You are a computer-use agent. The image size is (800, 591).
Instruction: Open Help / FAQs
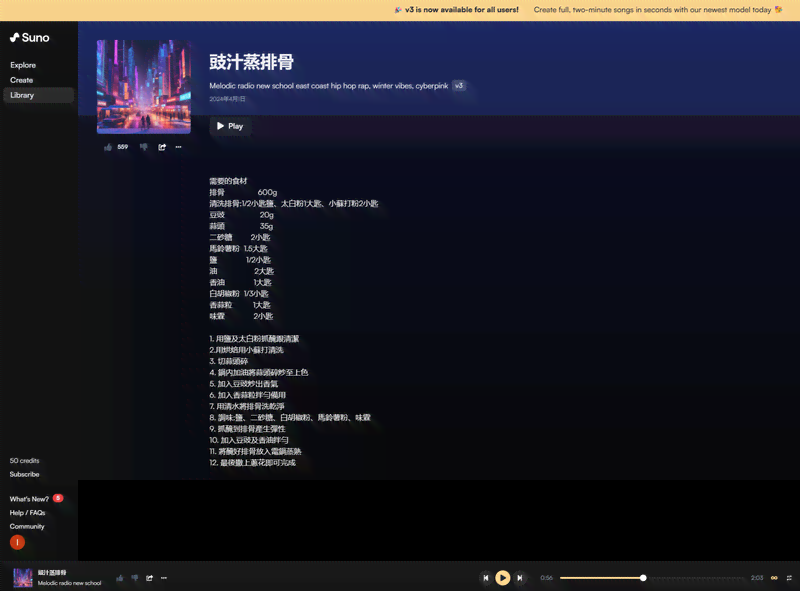pyautogui.click(x=28, y=512)
